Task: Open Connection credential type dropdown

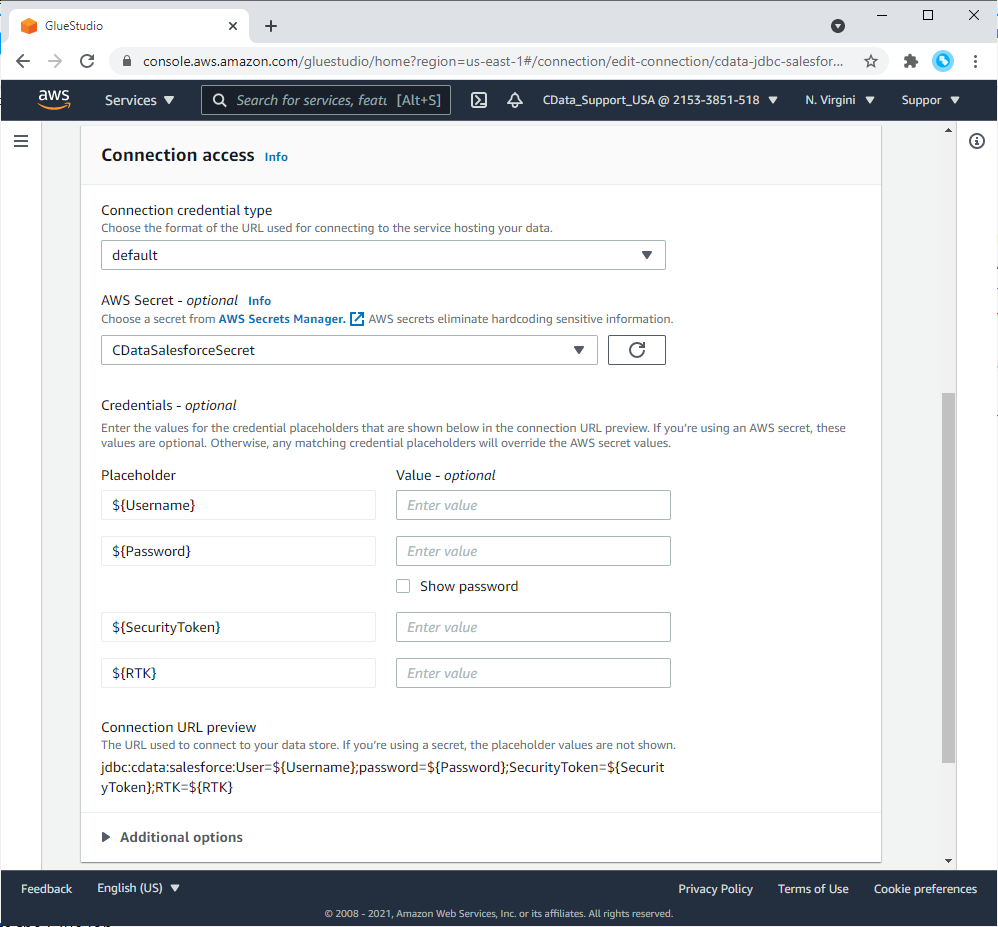Action: [383, 255]
